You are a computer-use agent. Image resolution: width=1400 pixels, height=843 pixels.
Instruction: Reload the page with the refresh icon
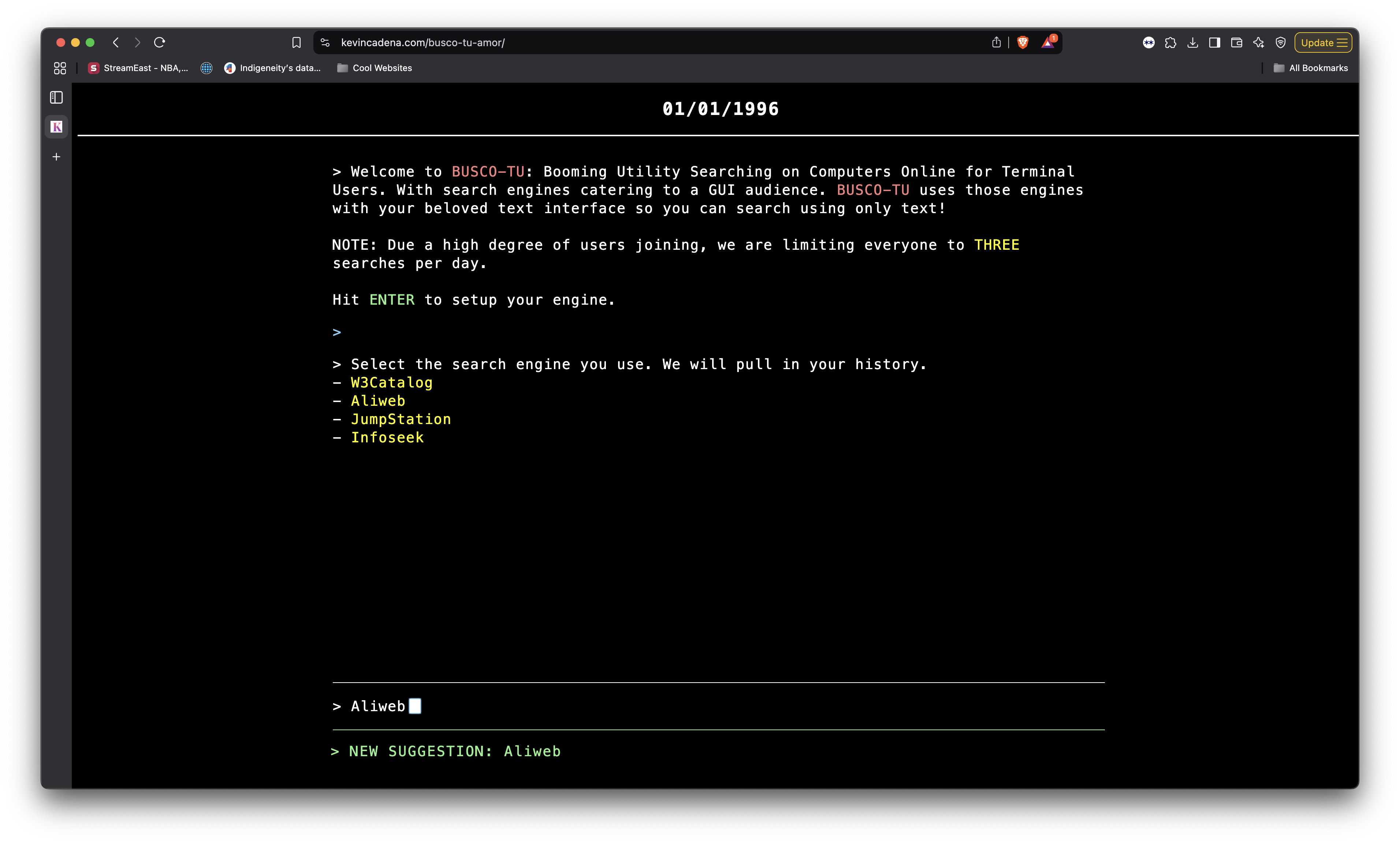[160, 42]
